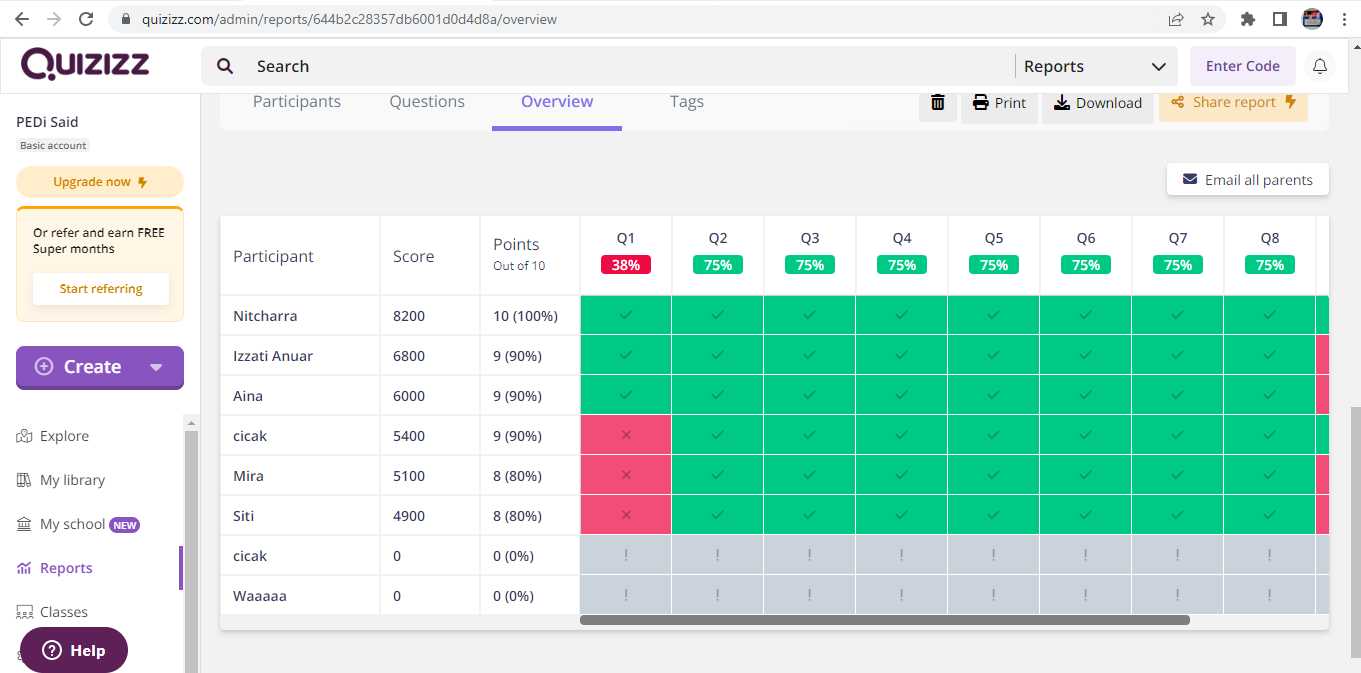The image size is (1361, 673).
Task: Open Explore in the sidebar
Action: coord(64,436)
